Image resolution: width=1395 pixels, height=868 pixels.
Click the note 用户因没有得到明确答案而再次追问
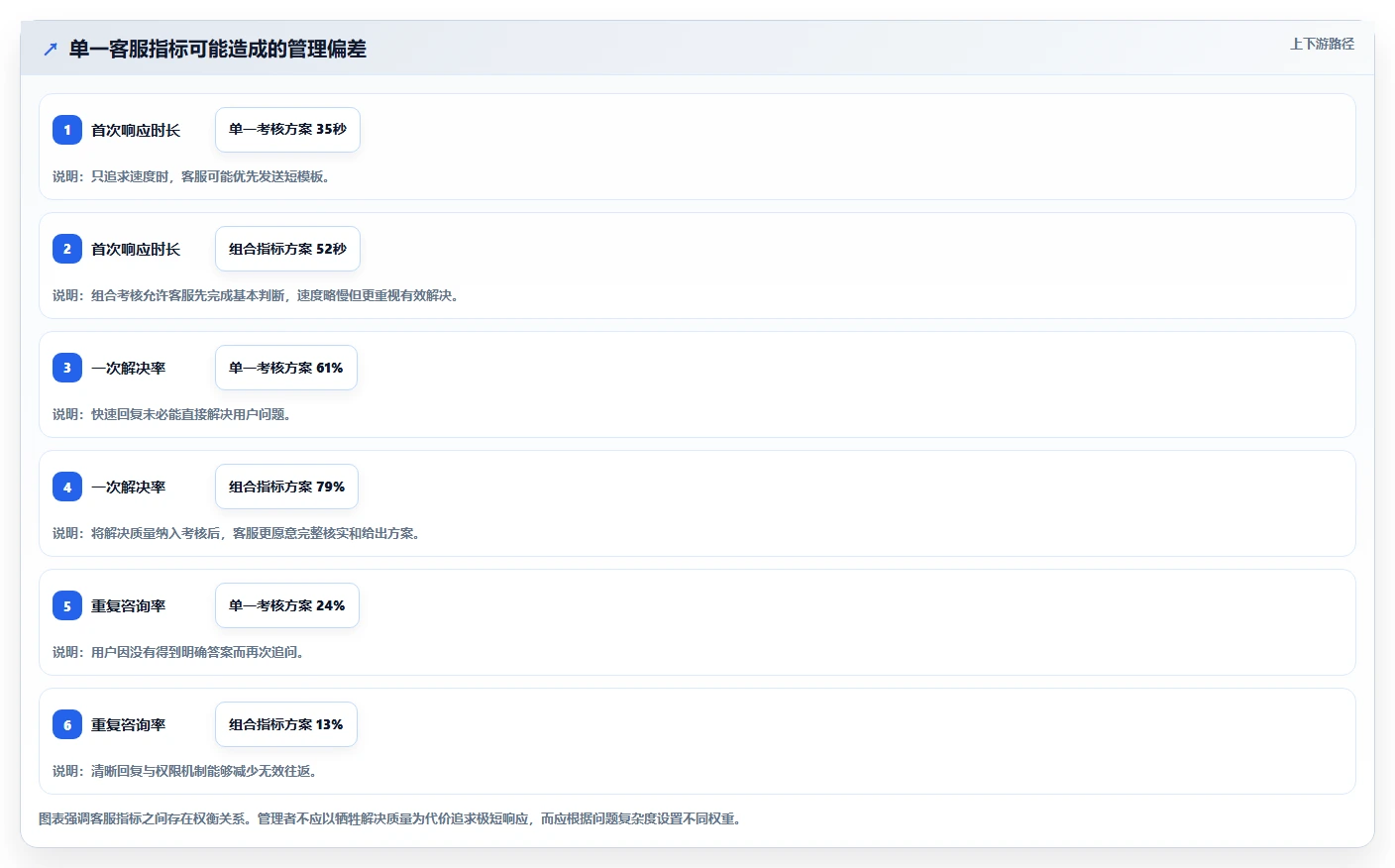[178, 652]
